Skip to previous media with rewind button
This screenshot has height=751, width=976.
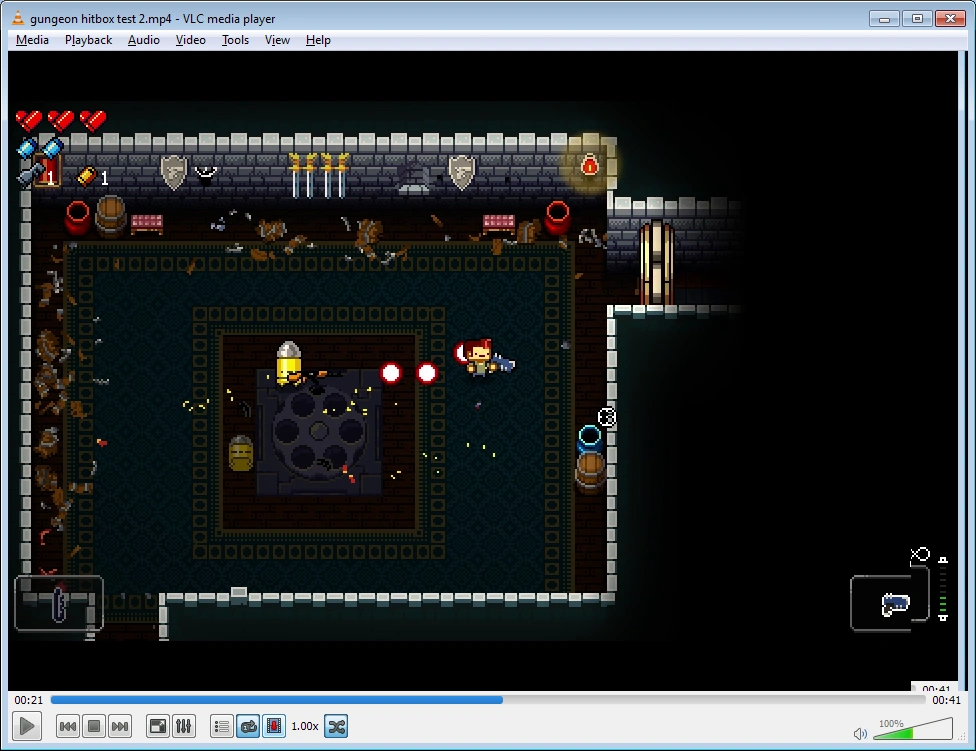pyautogui.click(x=68, y=726)
